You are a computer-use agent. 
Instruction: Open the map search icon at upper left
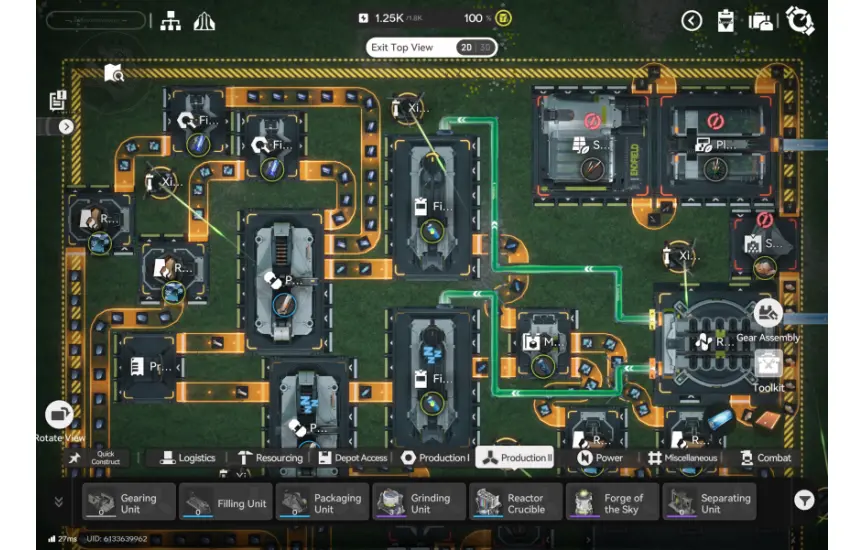(x=114, y=72)
